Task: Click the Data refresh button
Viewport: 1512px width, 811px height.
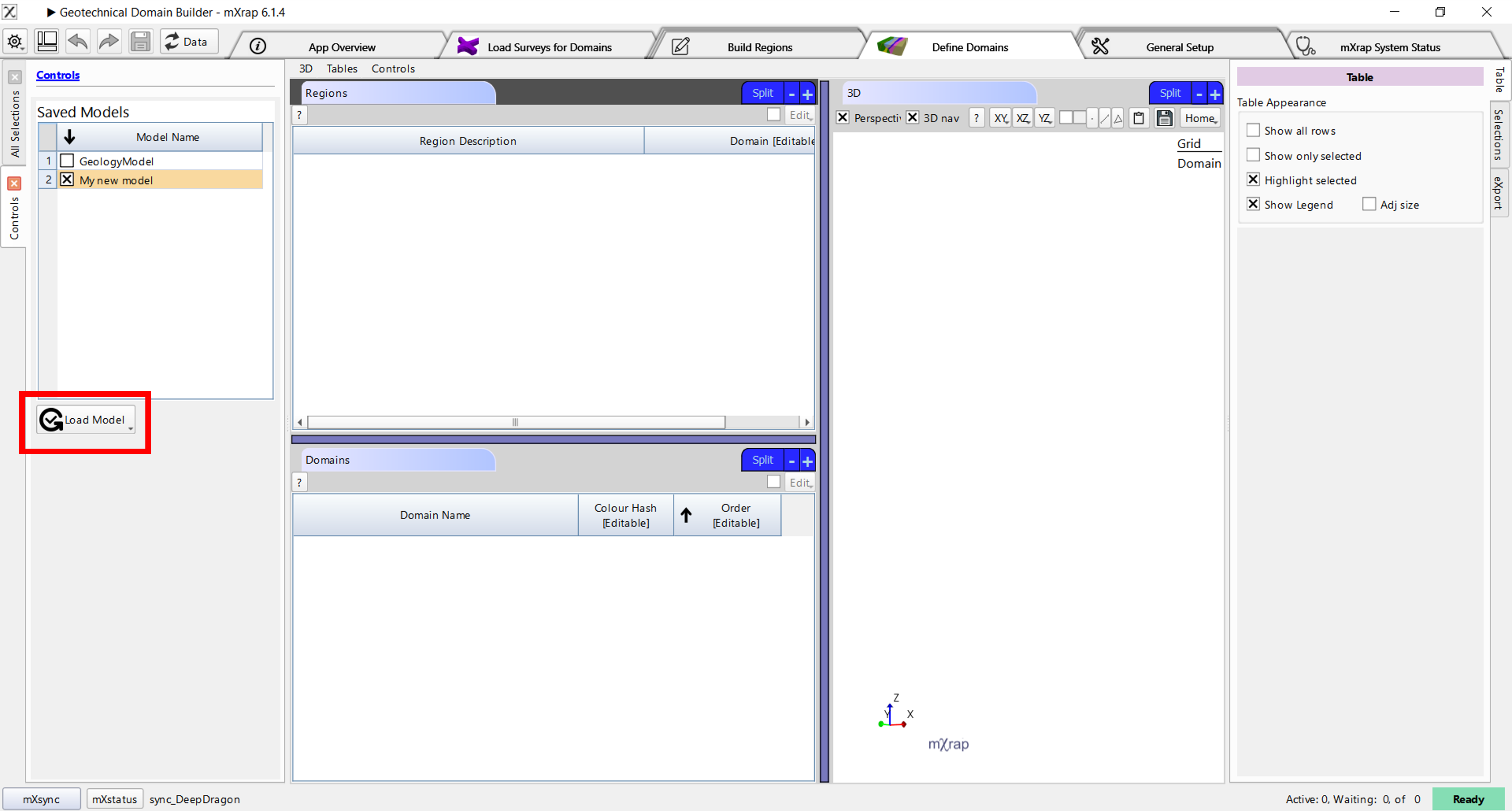Action: (189, 42)
